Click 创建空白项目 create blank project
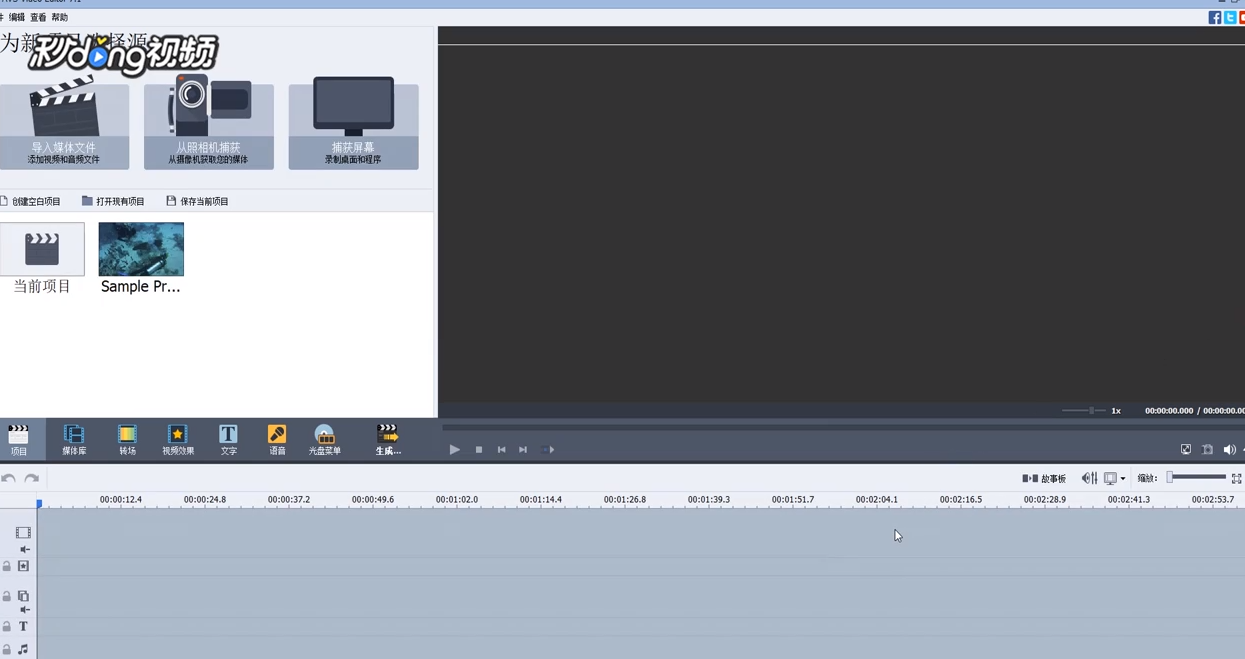This screenshot has height=659, width=1245. click(31, 201)
